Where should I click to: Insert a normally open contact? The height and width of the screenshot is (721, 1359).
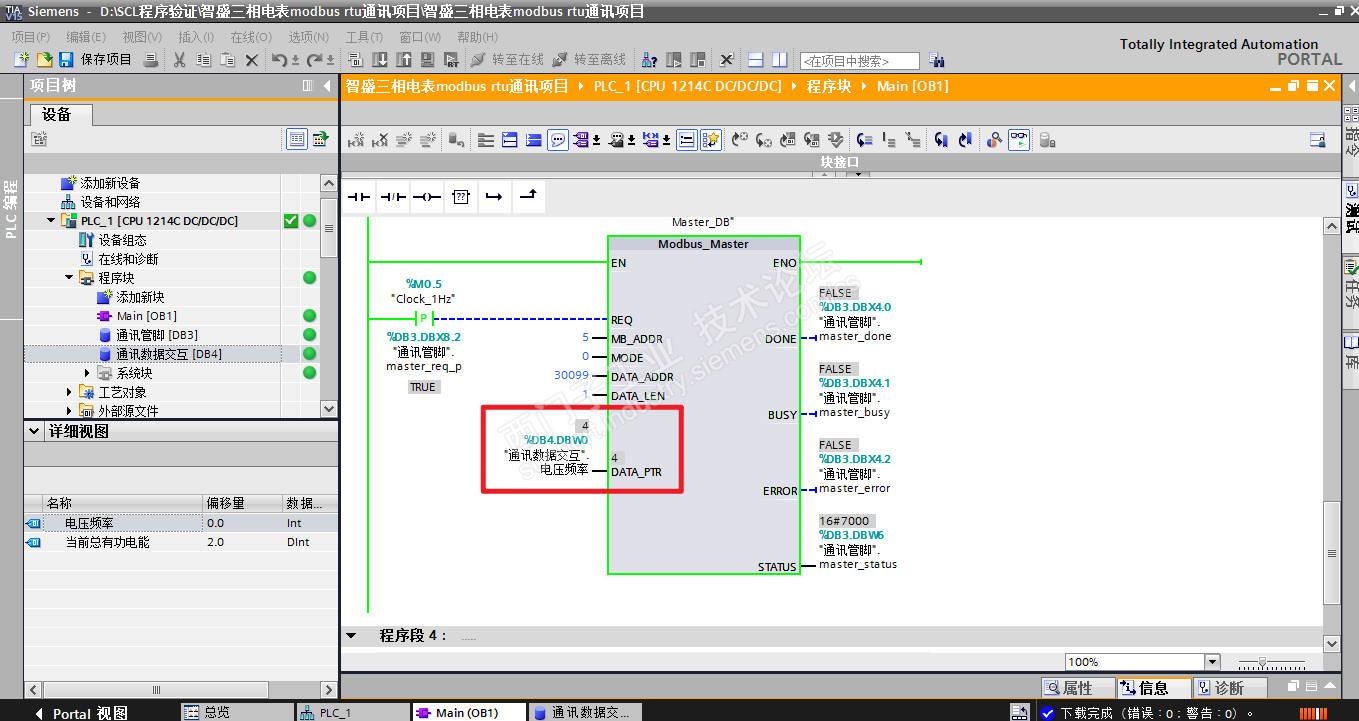tap(358, 197)
